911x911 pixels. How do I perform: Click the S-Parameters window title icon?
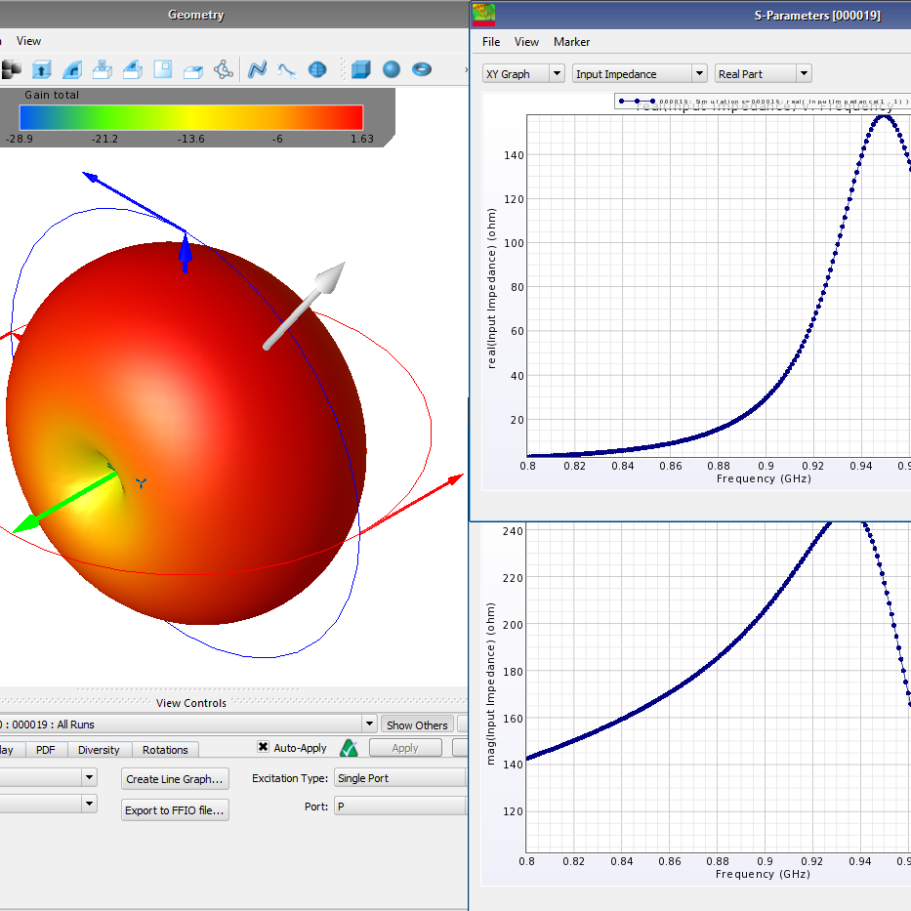point(483,14)
